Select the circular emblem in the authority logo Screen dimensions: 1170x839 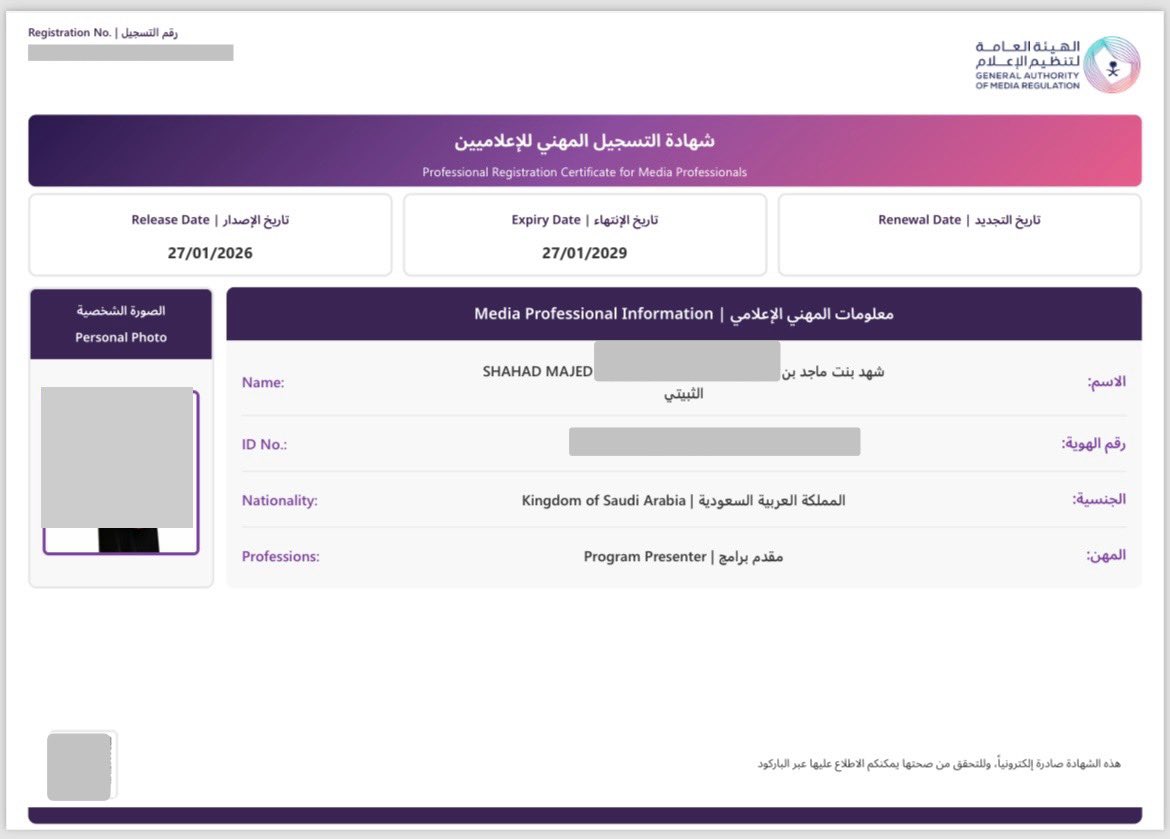pos(1113,63)
